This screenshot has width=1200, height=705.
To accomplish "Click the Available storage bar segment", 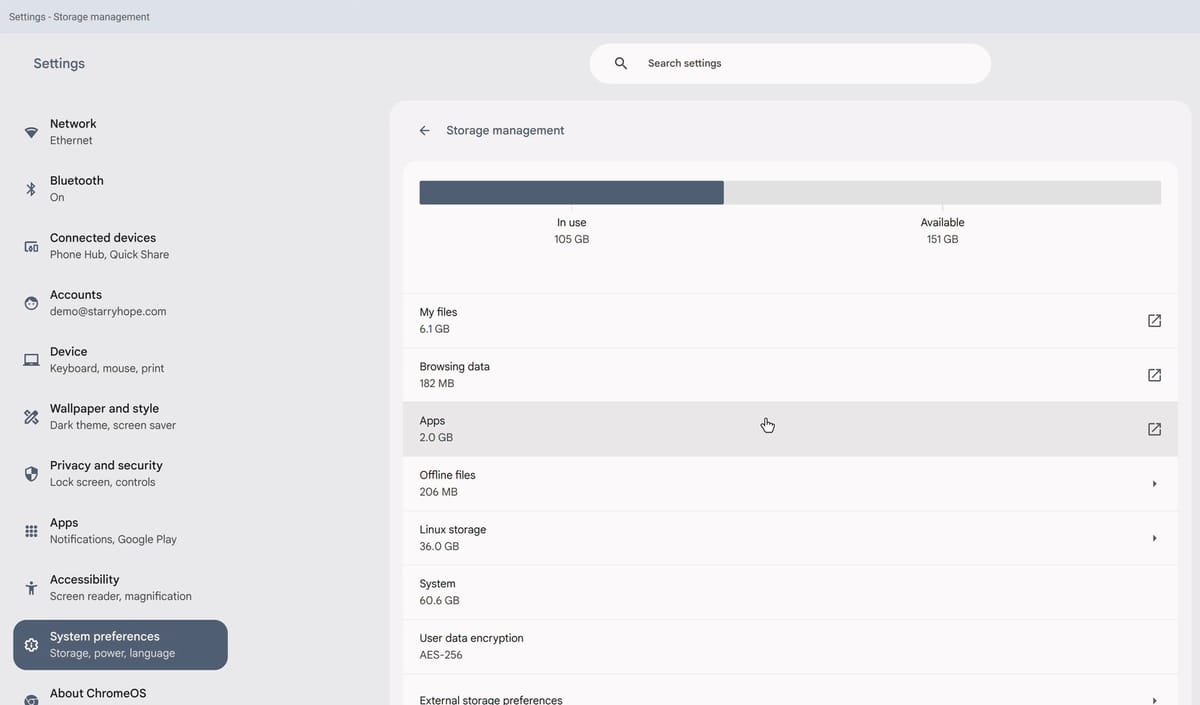I will coord(942,193).
